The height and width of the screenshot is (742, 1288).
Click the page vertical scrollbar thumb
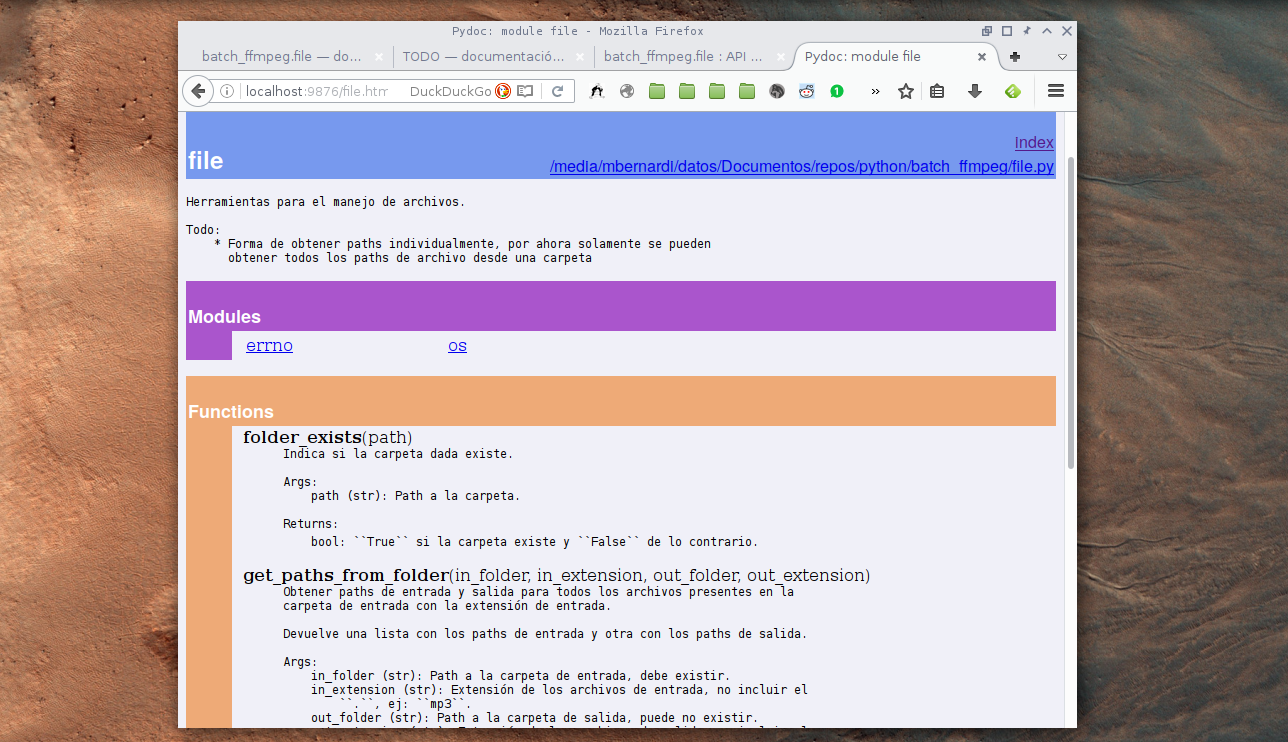(1071, 312)
